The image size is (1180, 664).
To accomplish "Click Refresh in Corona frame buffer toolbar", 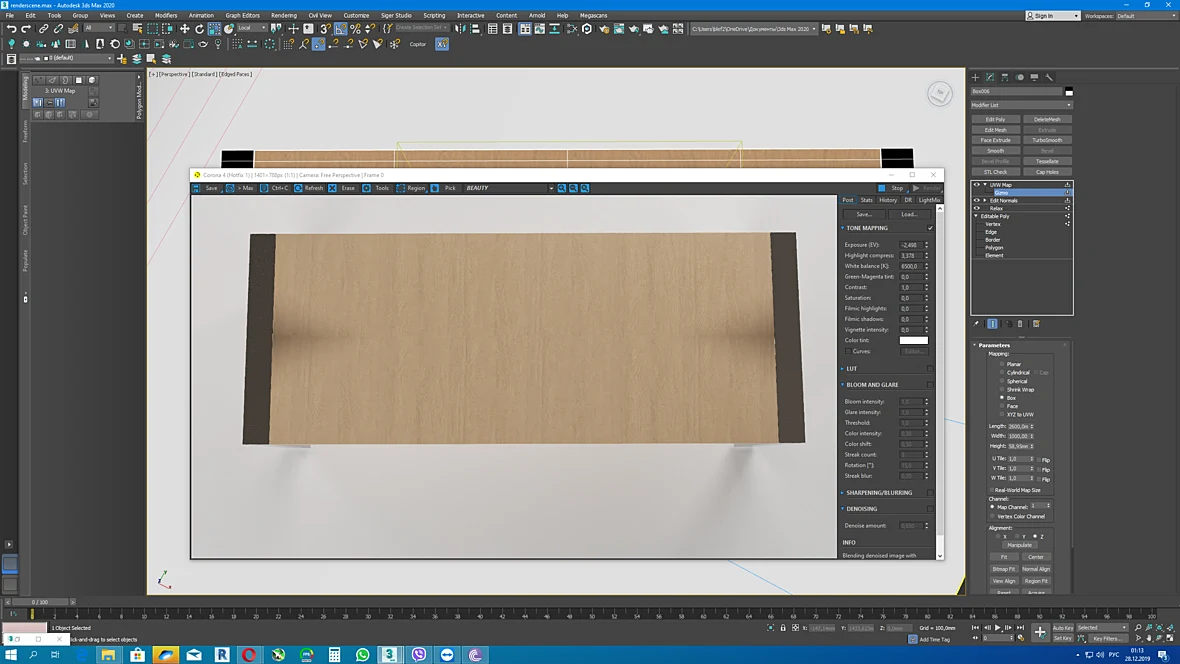I will coord(309,188).
